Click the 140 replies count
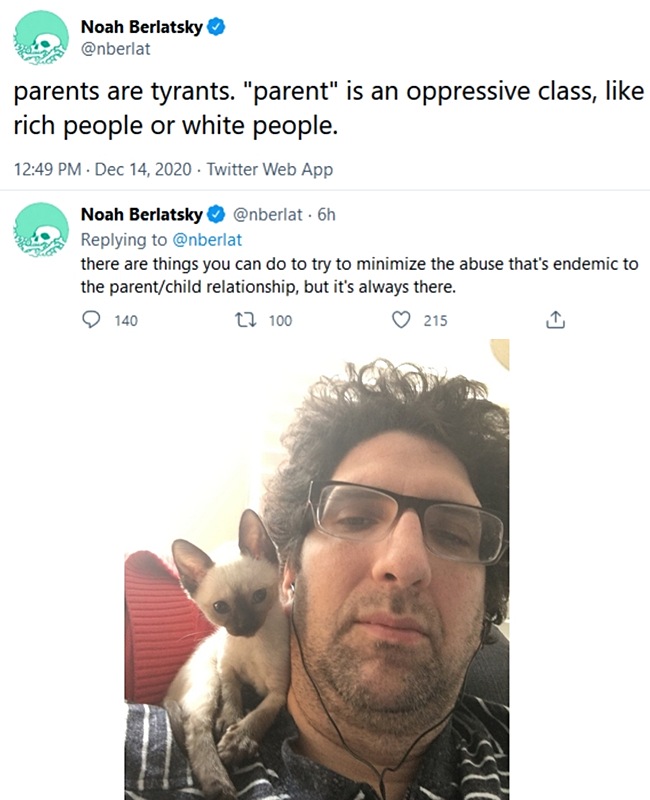Image resolution: width=650 pixels, height=800 pixels. click(126, 320)
